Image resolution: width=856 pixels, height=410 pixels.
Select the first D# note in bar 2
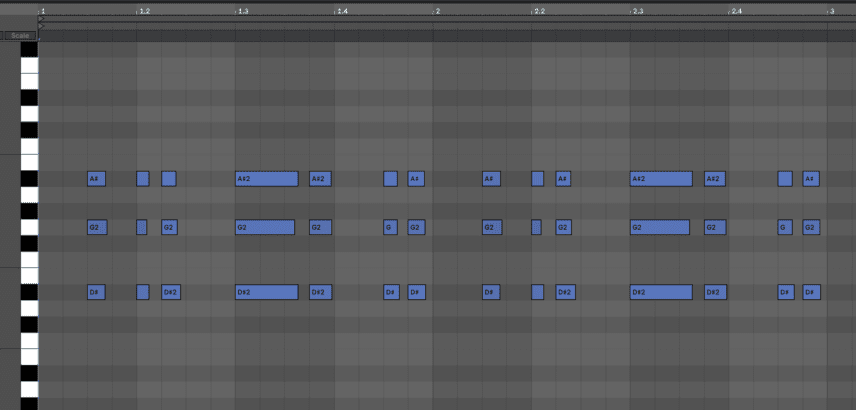tap(491, 292)
